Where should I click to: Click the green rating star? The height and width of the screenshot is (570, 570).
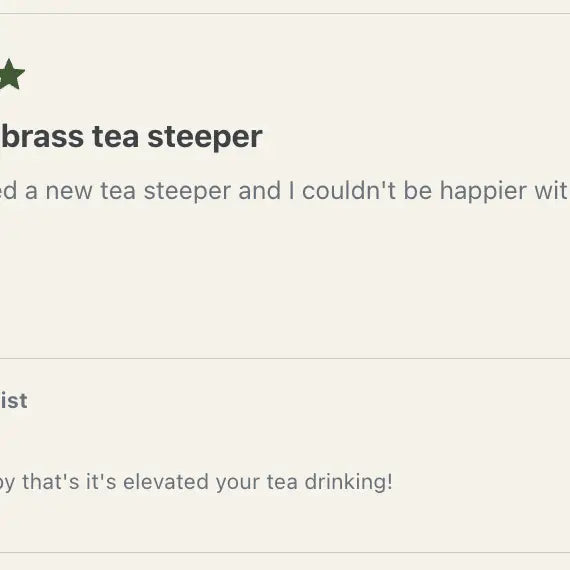click(x=11, y=75)
